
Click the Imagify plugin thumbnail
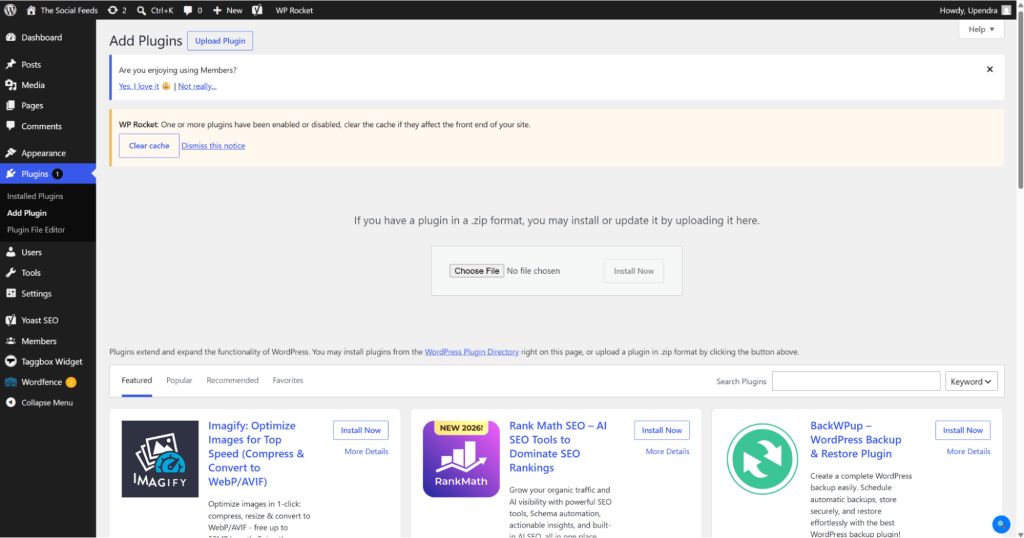(x=160, y=459)
